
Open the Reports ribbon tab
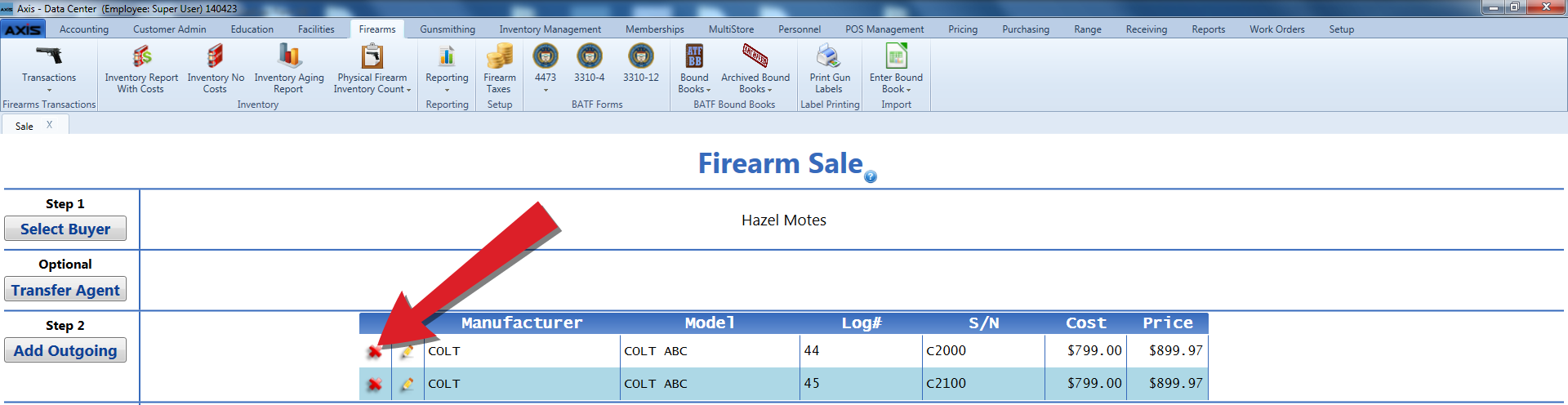point(1209,29)
